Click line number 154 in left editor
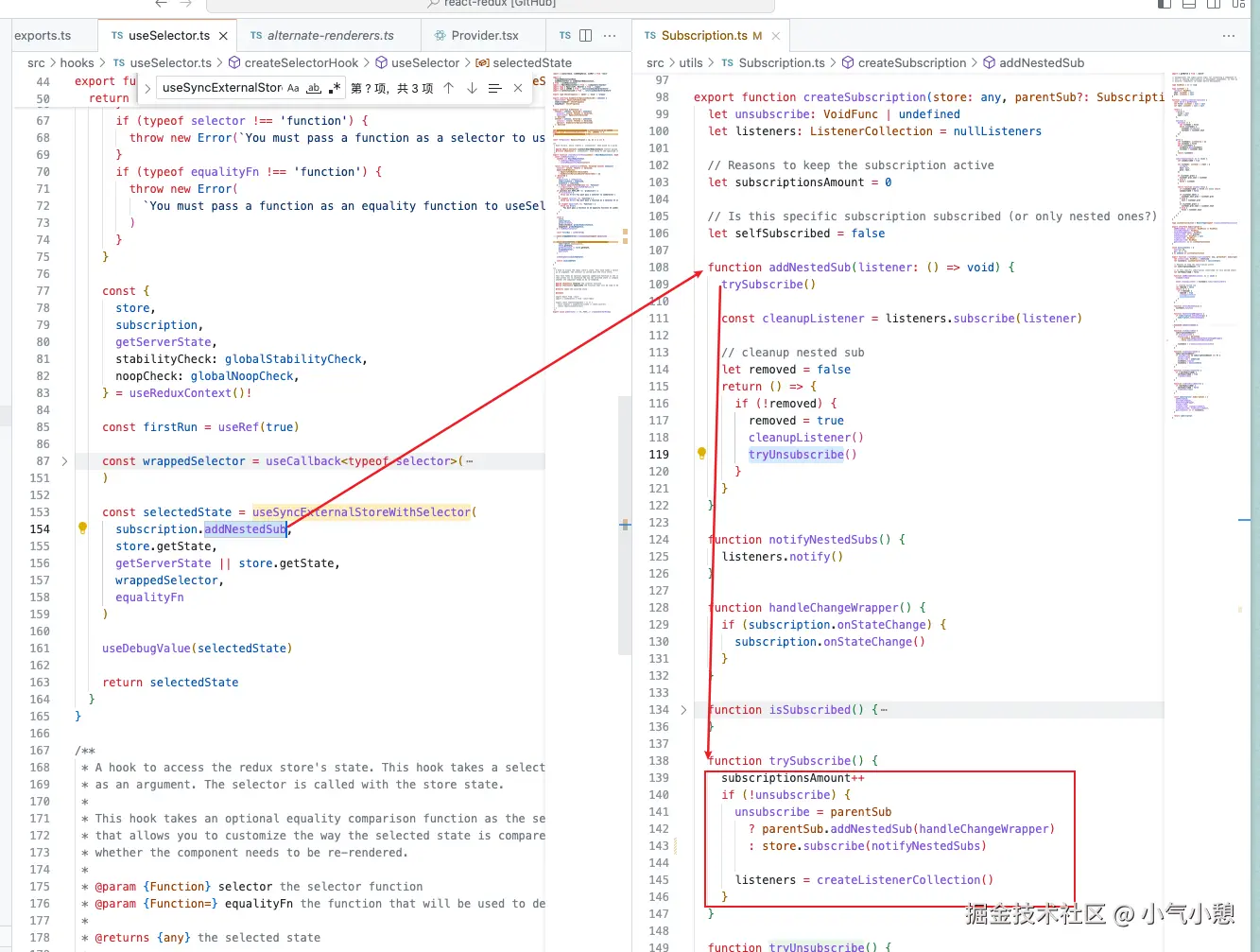Screen dimensions: 1260x952 click(x=40, y=529)
